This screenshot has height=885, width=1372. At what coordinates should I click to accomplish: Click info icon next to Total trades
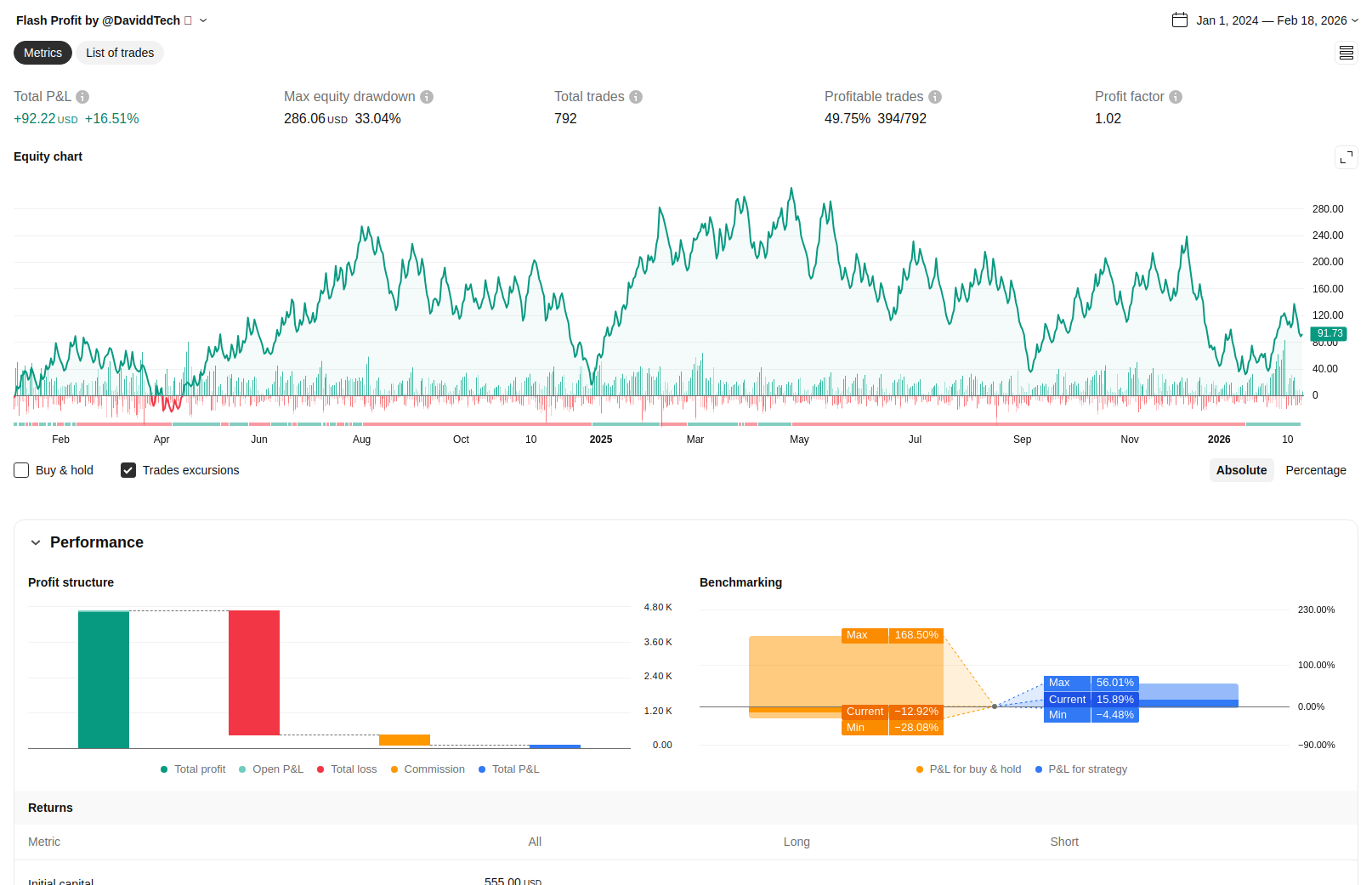636,97
